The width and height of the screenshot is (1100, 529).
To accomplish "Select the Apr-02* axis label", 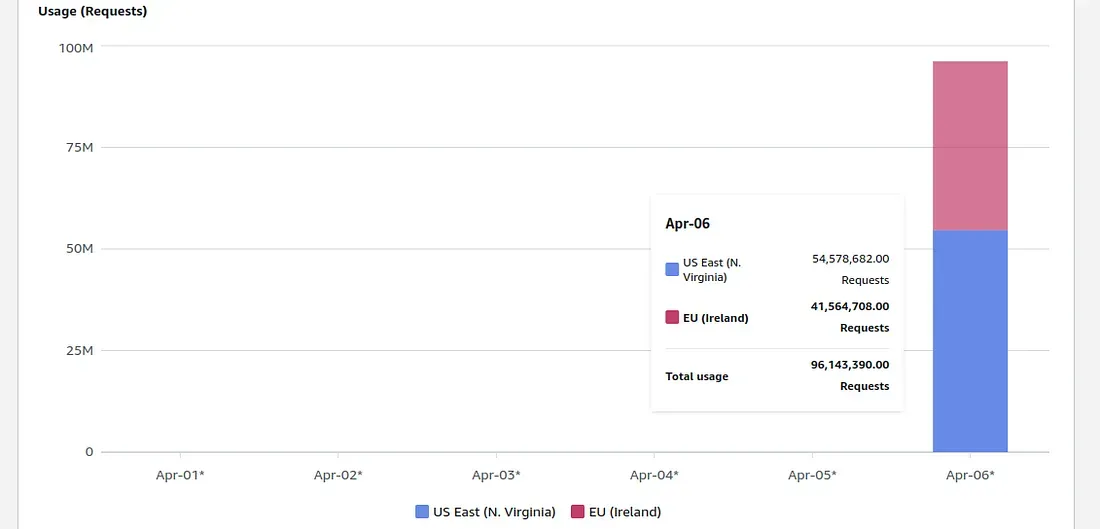I will coord(338,475).
